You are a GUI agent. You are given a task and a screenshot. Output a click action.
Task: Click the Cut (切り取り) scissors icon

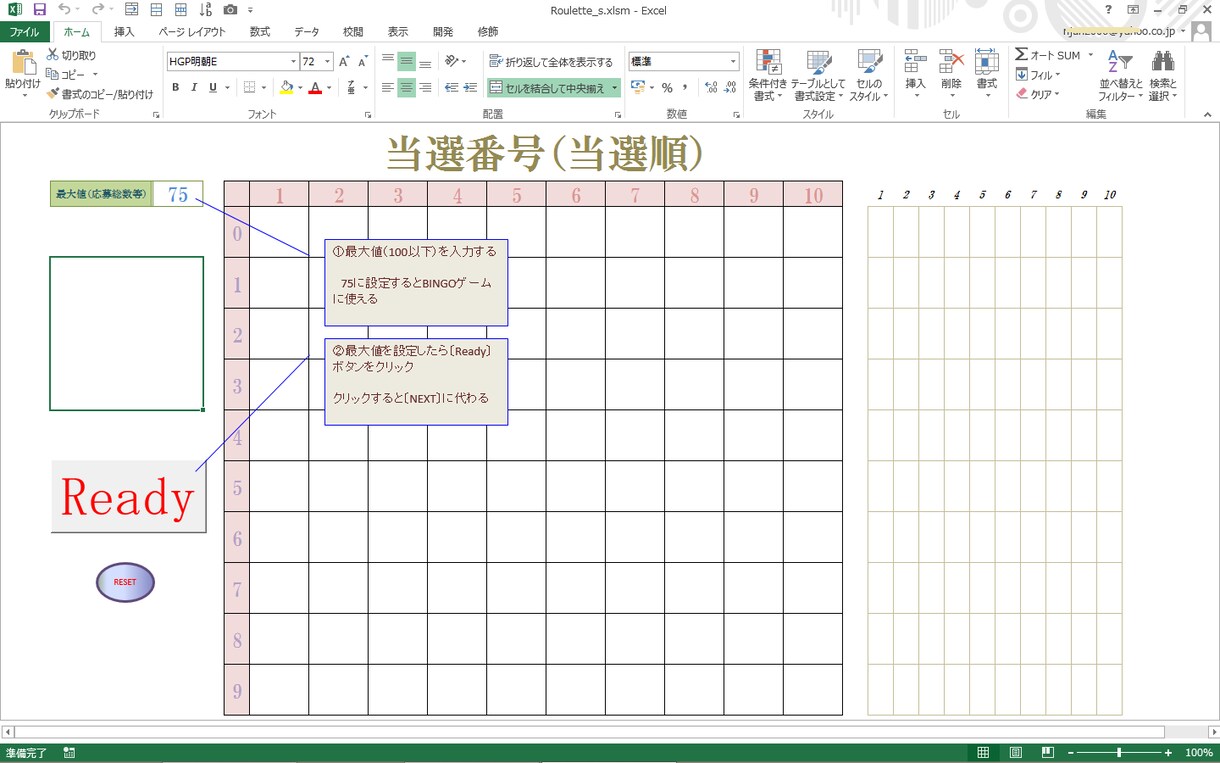pos(53,56)
